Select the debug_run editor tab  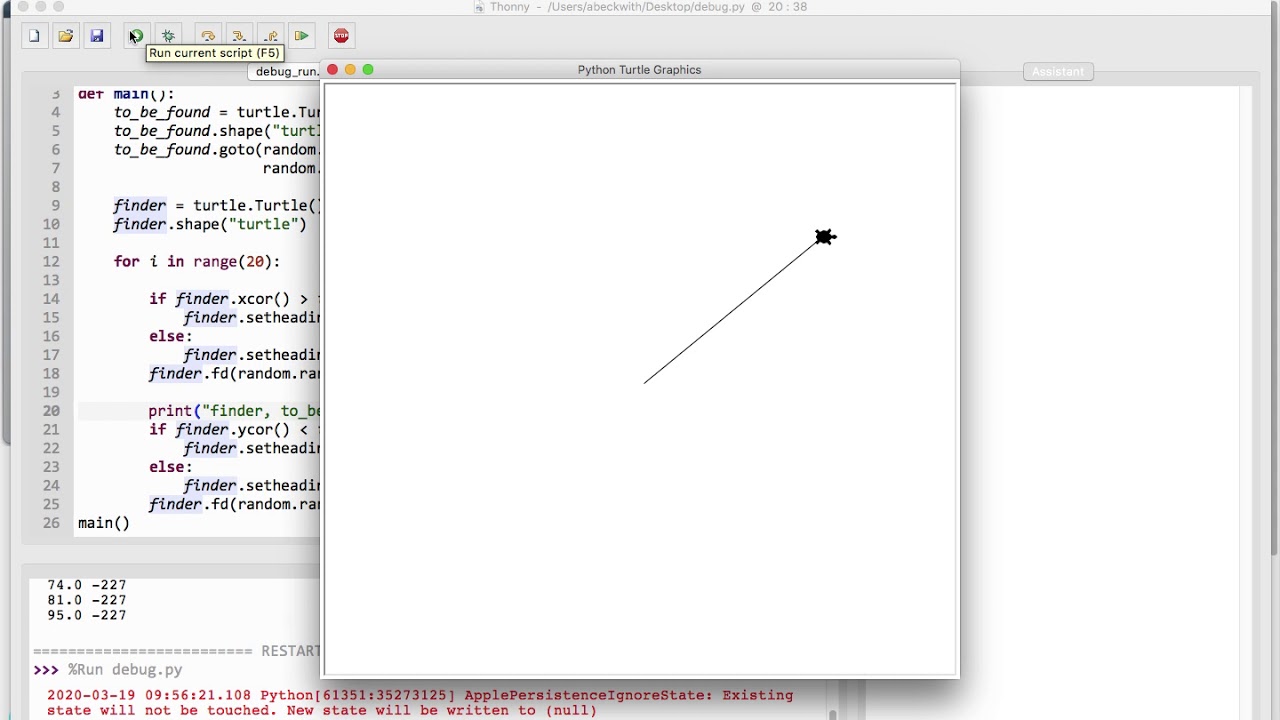(286, 72)
